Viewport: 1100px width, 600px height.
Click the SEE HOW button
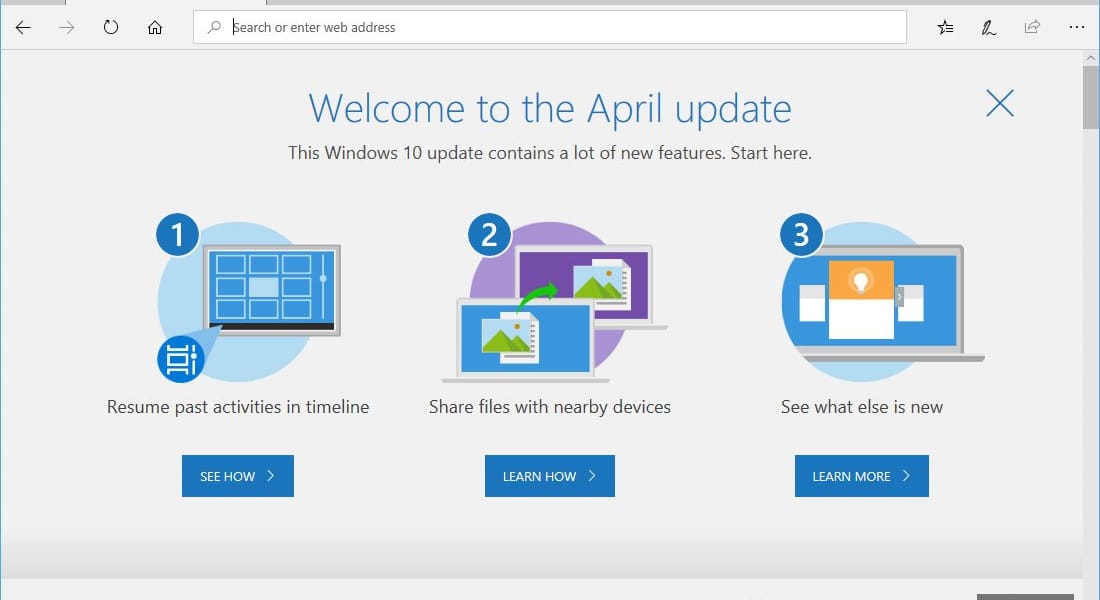point(238,476)
